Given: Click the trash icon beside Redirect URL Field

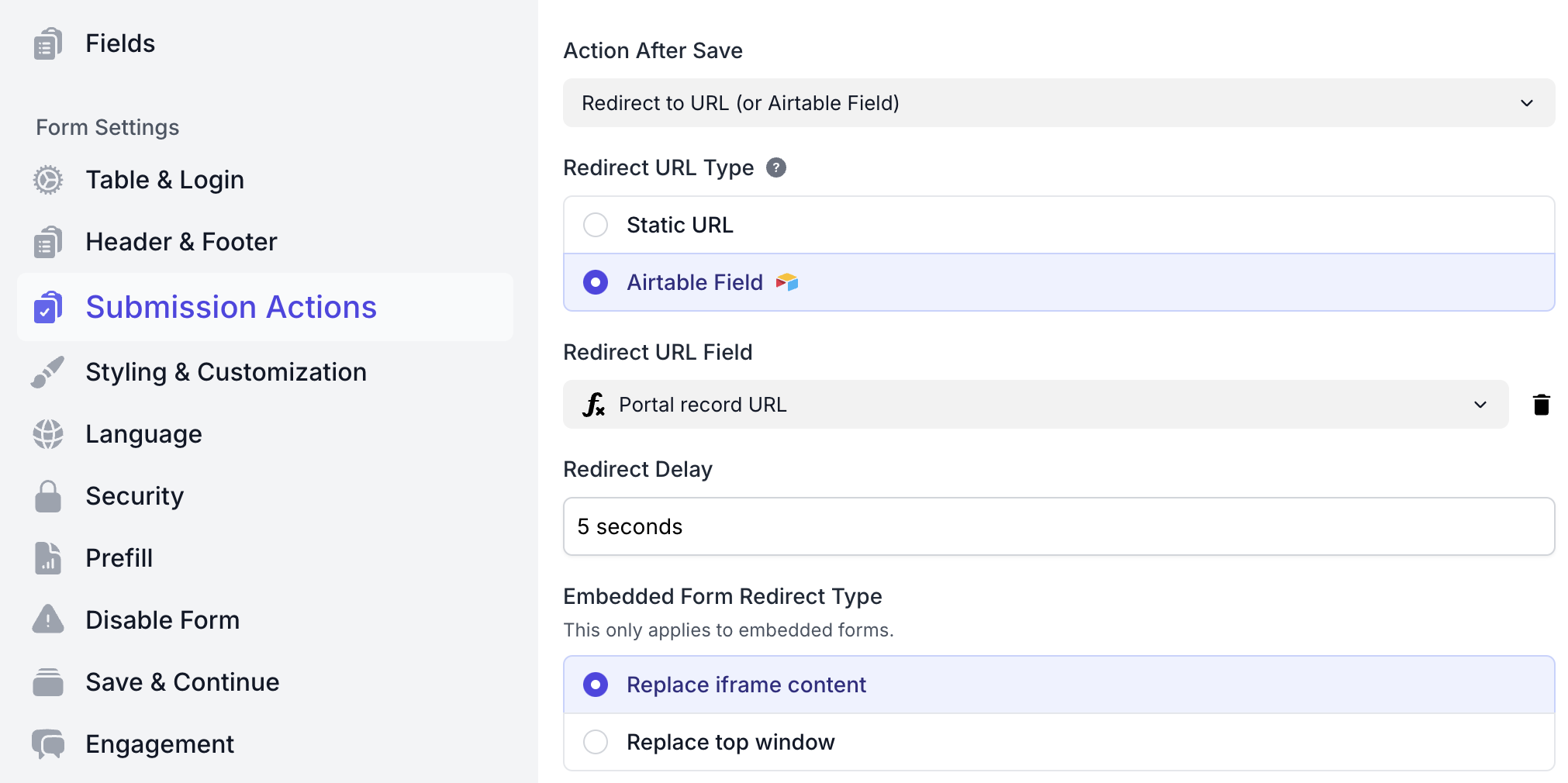Looking at the screenshot, I should (x=1541, y=405).
